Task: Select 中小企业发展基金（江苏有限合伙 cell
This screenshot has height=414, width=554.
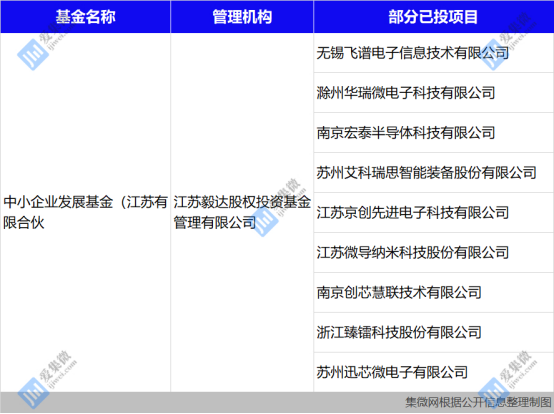Action: point(85,212)
